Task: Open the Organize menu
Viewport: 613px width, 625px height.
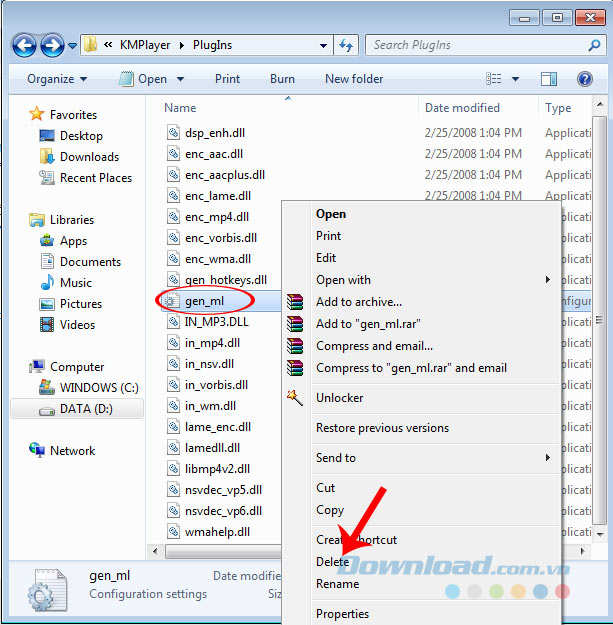Action: (57, 79)
